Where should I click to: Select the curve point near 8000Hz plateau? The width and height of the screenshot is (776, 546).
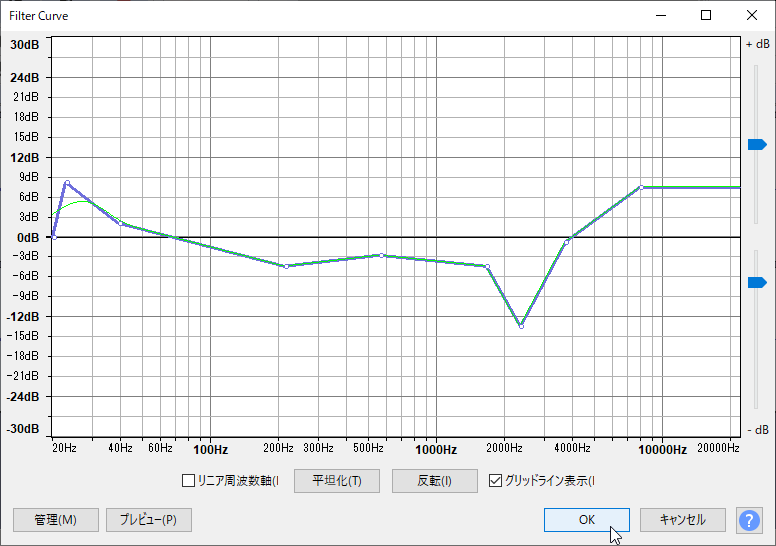click(641, 187)
